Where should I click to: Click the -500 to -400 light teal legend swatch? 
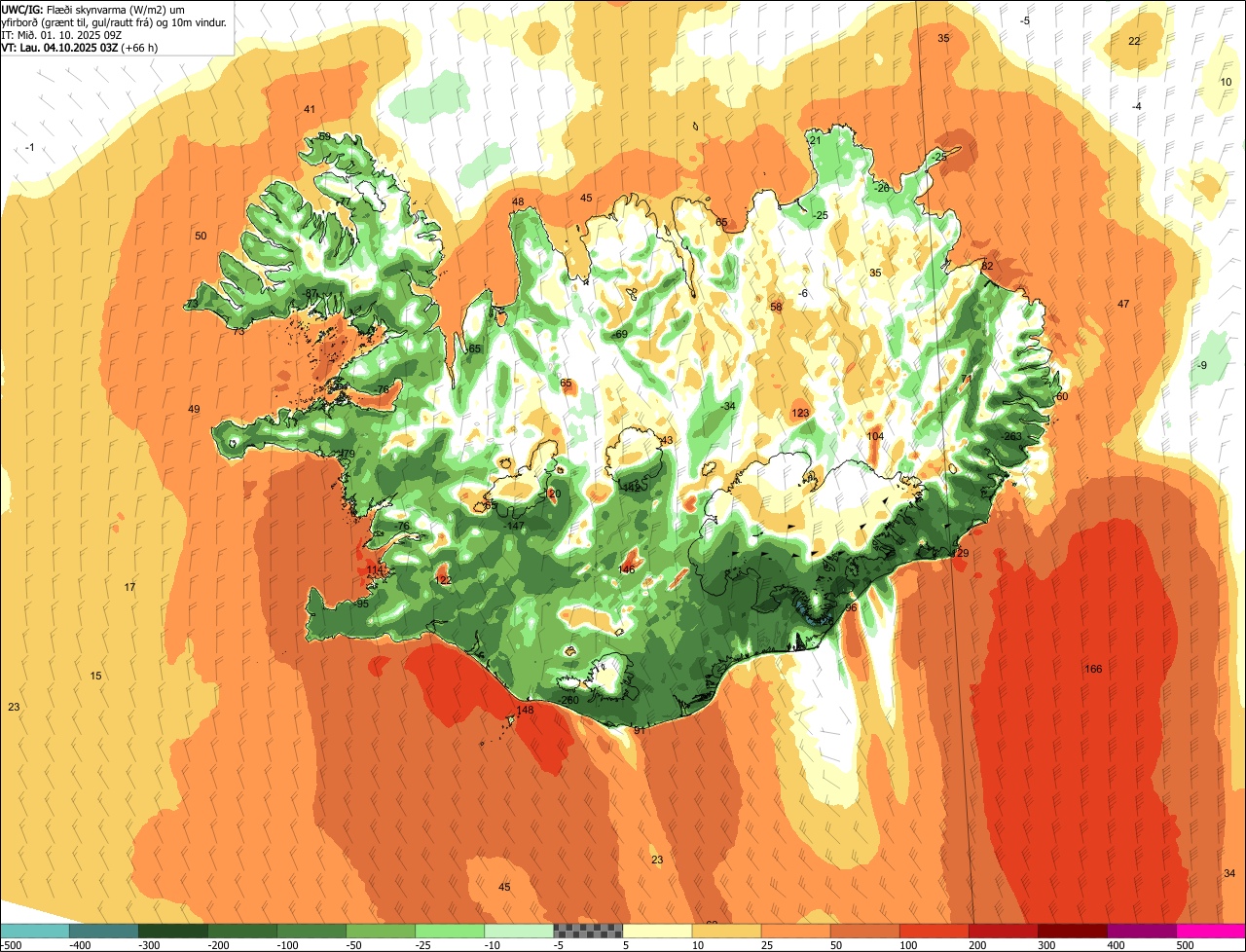point(34,931)
